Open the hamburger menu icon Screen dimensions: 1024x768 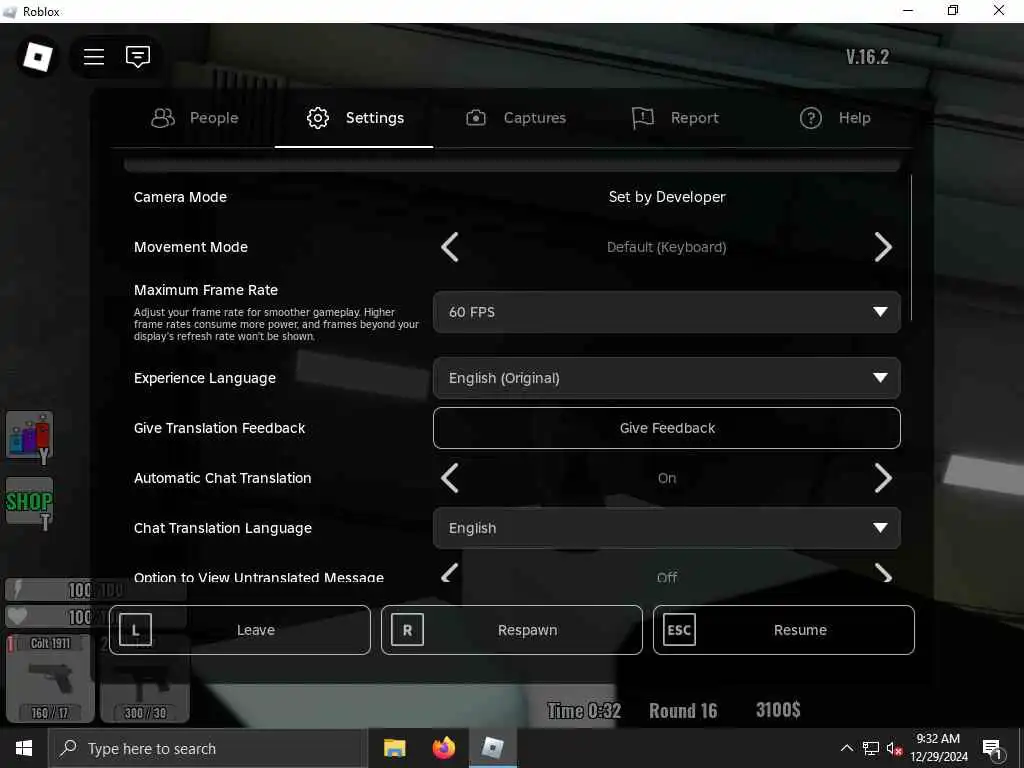[94, 57]
